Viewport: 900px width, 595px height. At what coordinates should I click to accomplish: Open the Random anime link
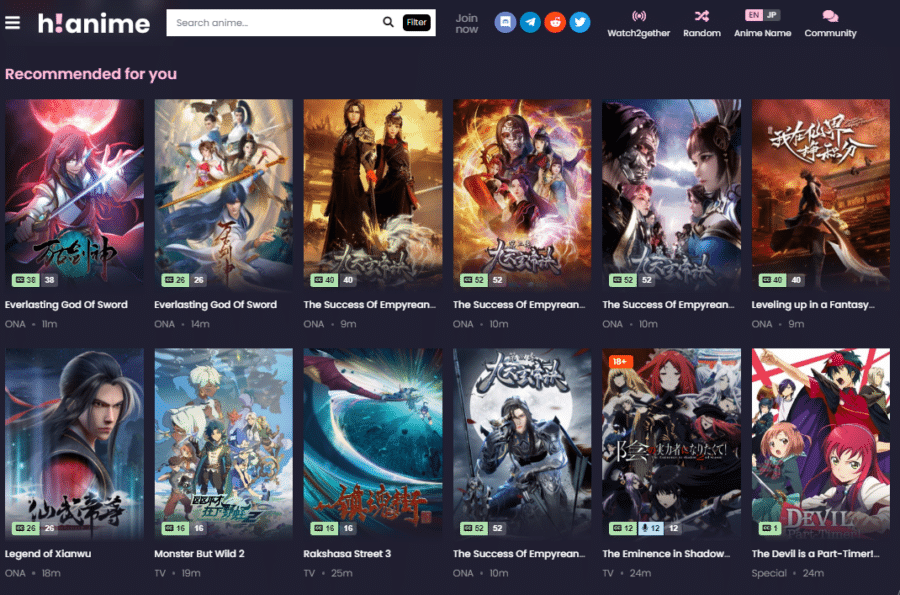[x=701, y=33]
